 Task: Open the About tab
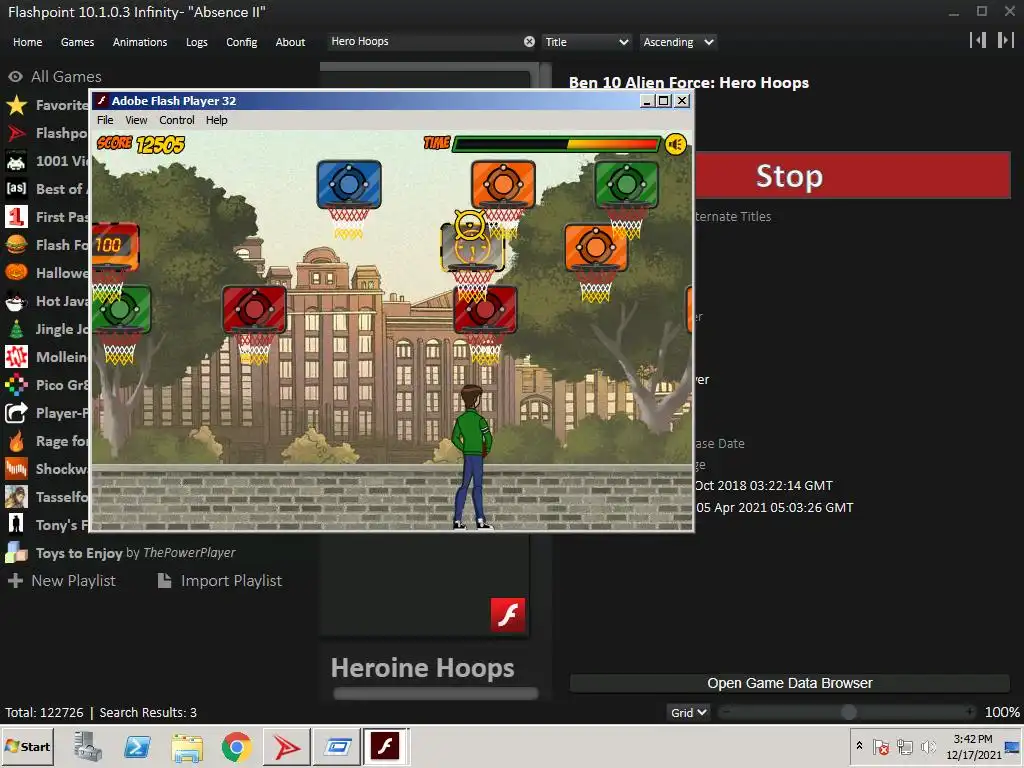tap(290, 42)
